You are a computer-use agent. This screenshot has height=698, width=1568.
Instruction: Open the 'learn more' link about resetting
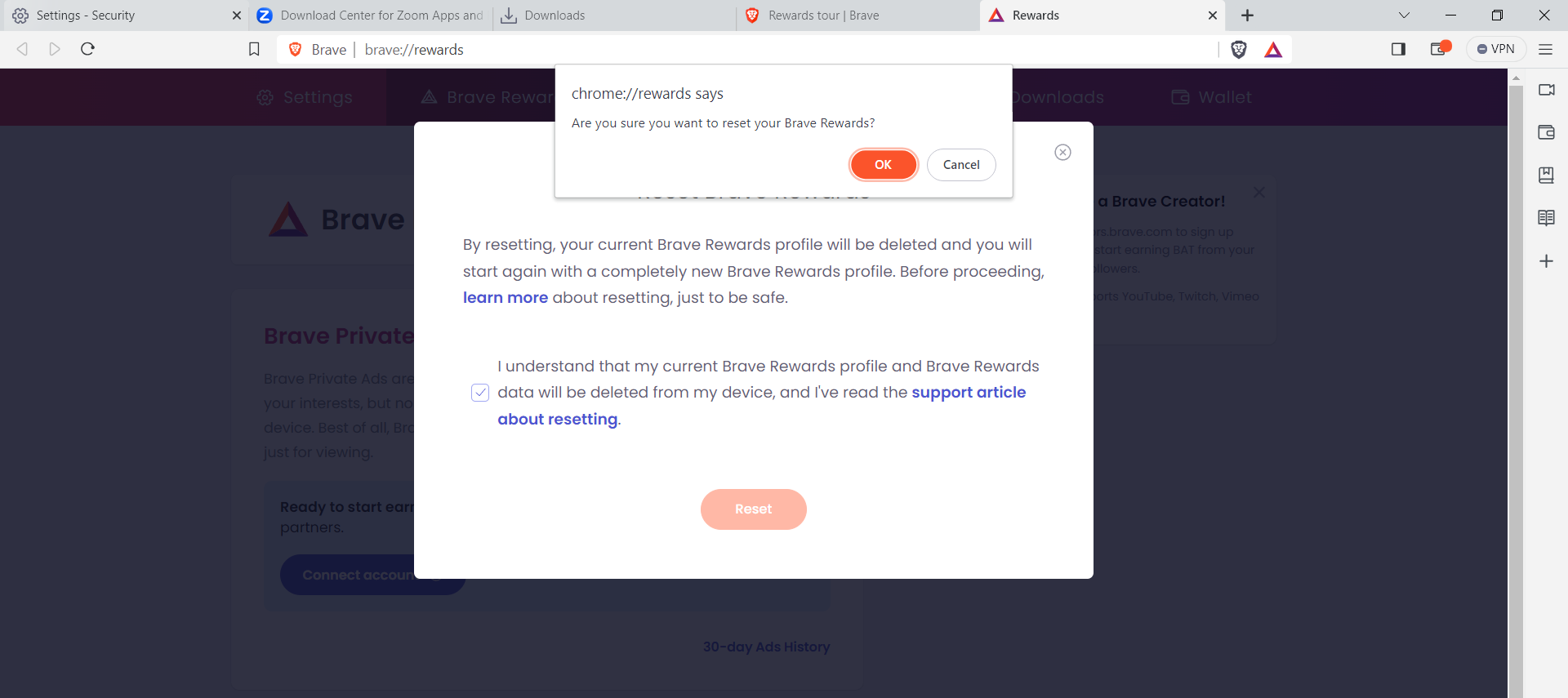pyautogui.click(x=505, y=297)
